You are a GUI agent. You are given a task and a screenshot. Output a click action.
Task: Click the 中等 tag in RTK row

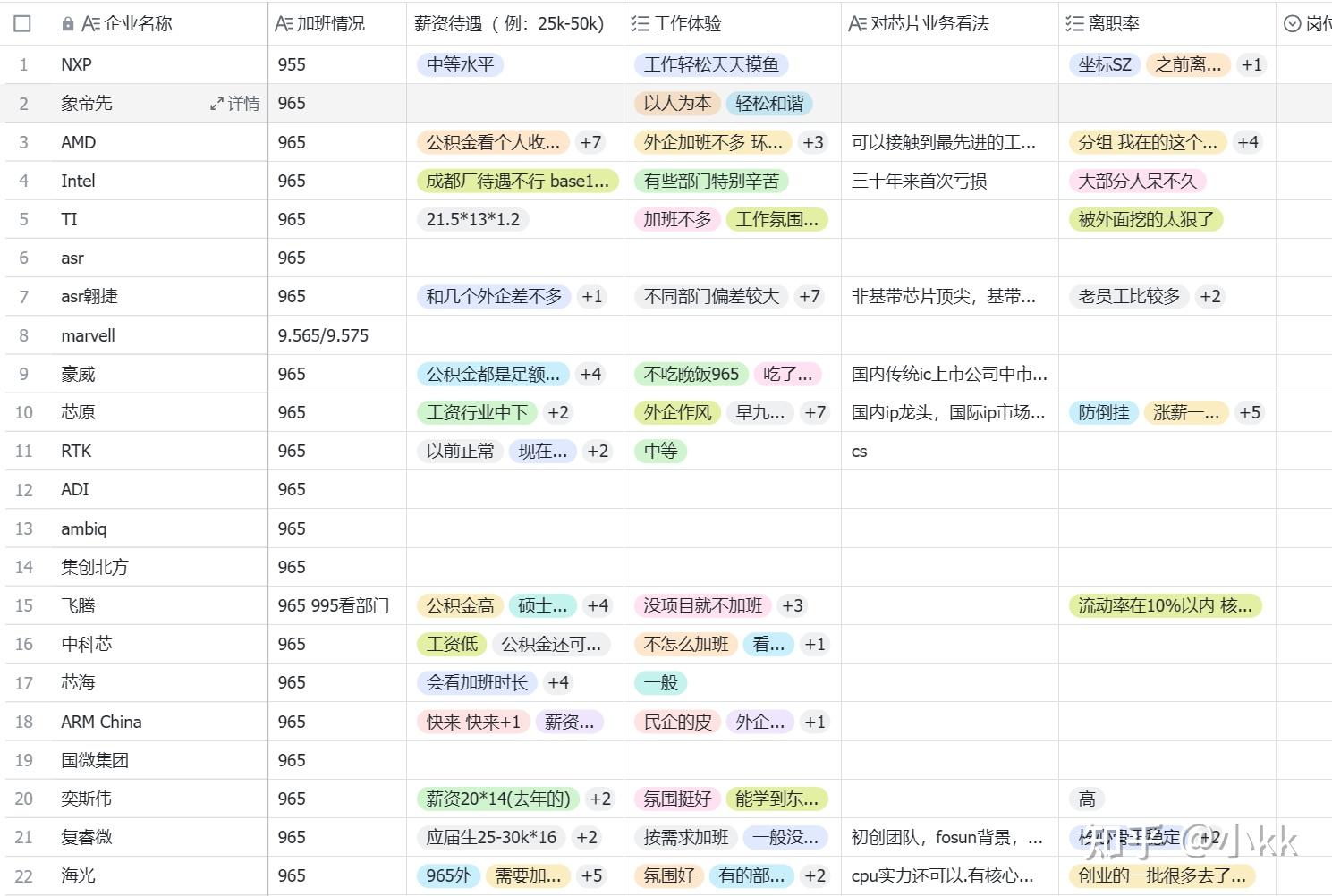(x=660, y=452)
